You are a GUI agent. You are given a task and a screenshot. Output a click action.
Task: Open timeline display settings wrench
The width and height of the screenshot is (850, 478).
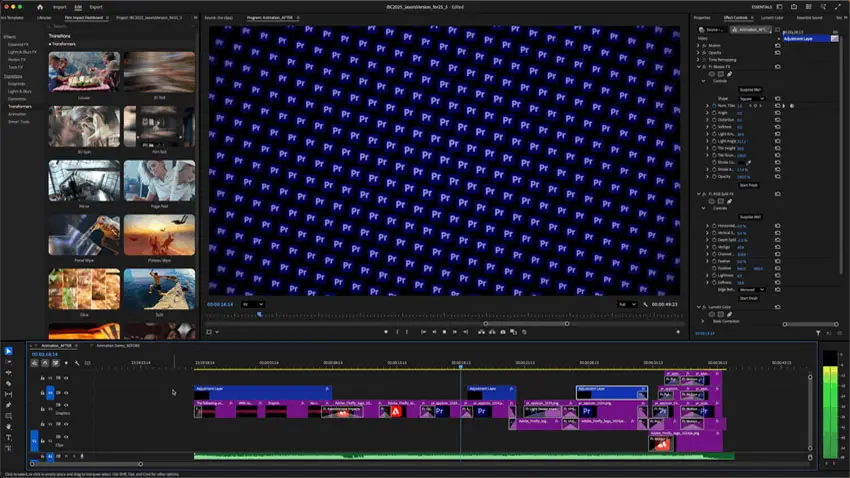pyautogui.click(x=77, y=363)
